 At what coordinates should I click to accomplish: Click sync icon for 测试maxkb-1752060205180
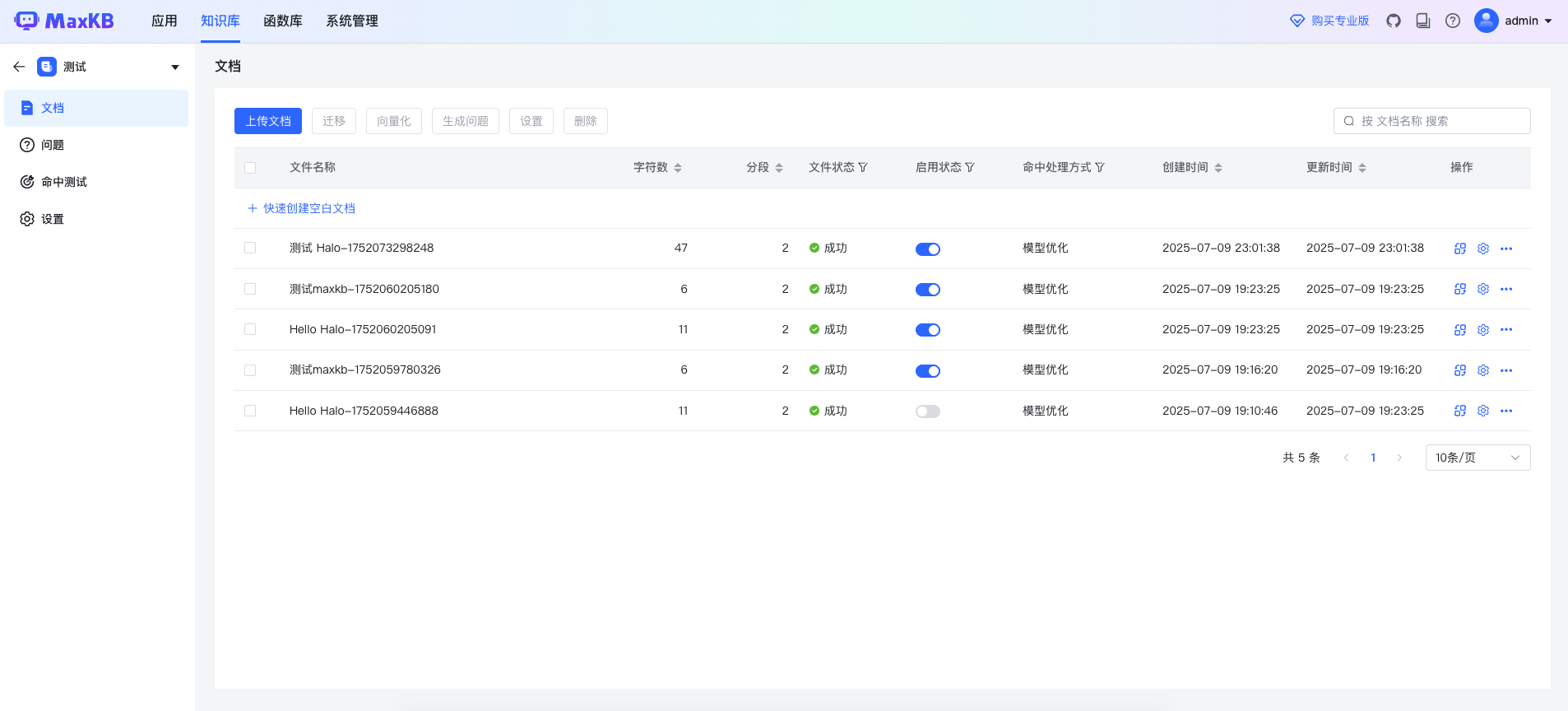pos(1460,289)
